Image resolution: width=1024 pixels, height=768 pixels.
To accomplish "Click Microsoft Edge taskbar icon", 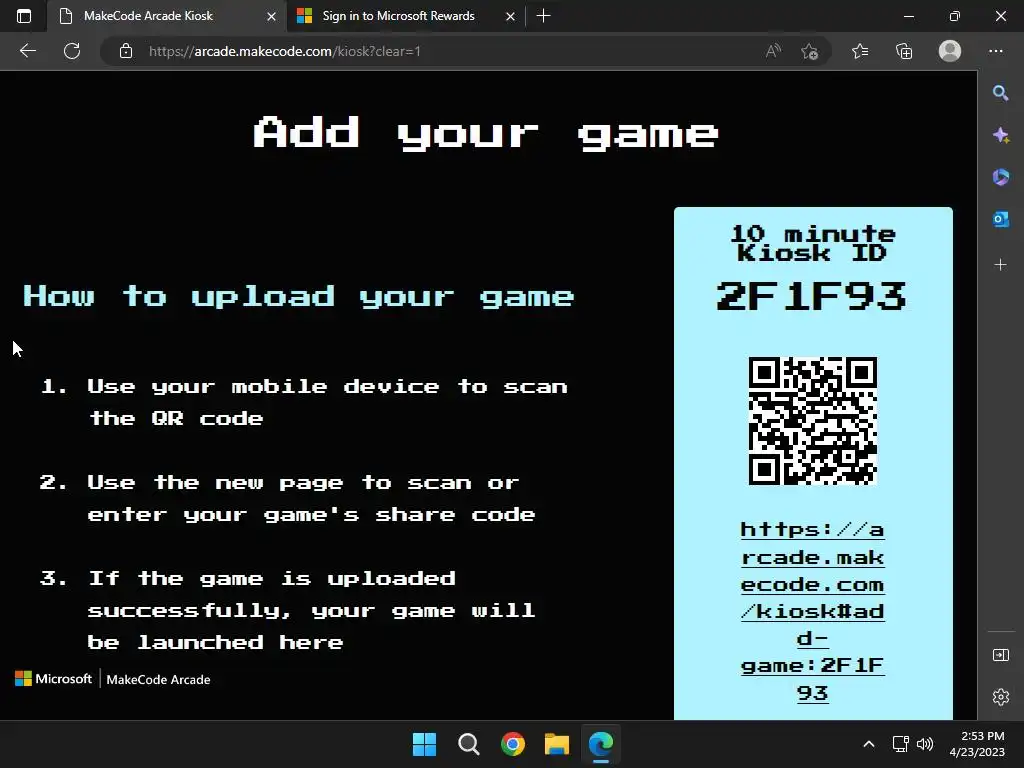I will click(601, 744).
